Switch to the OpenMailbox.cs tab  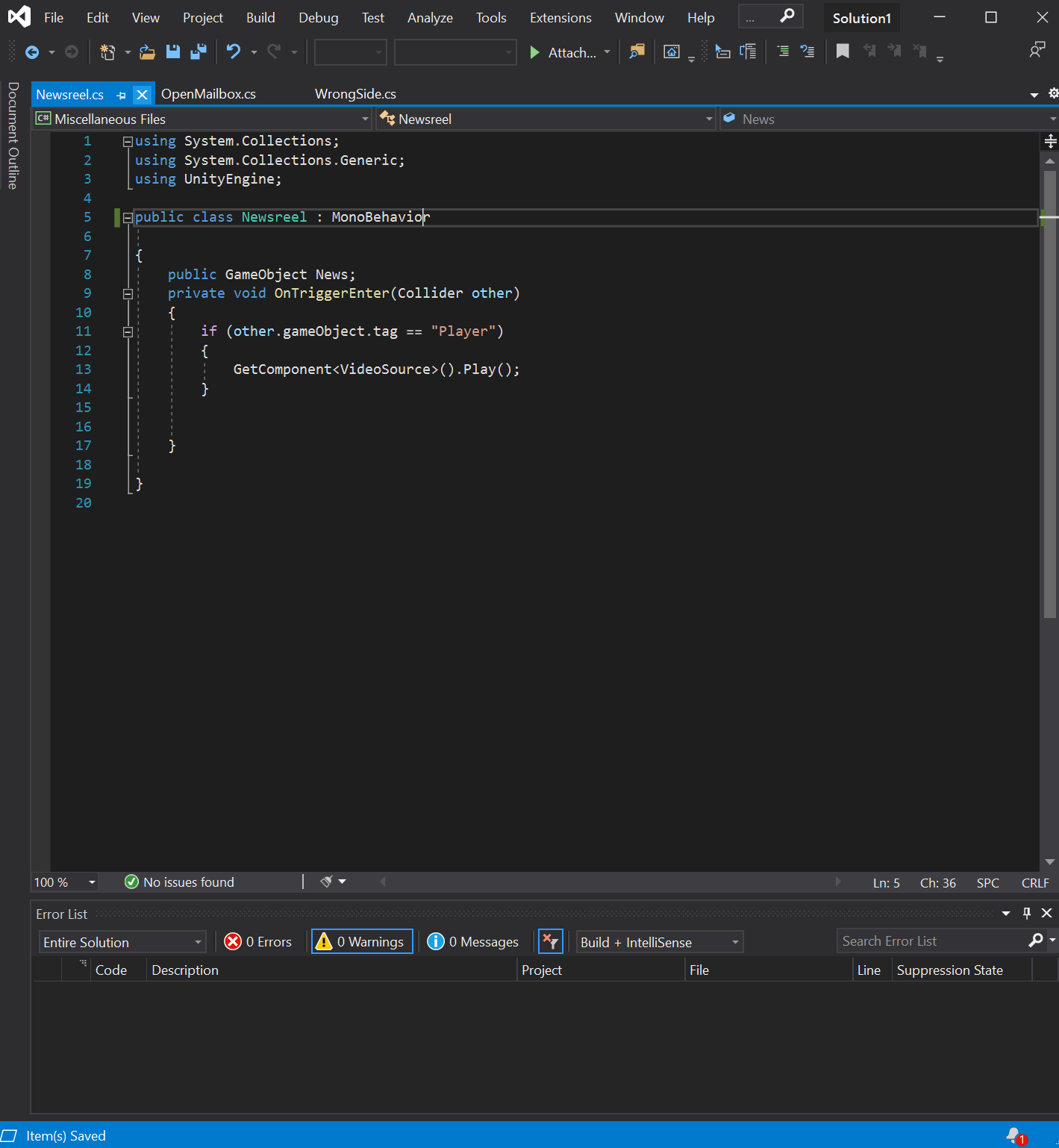click(208, 94)
